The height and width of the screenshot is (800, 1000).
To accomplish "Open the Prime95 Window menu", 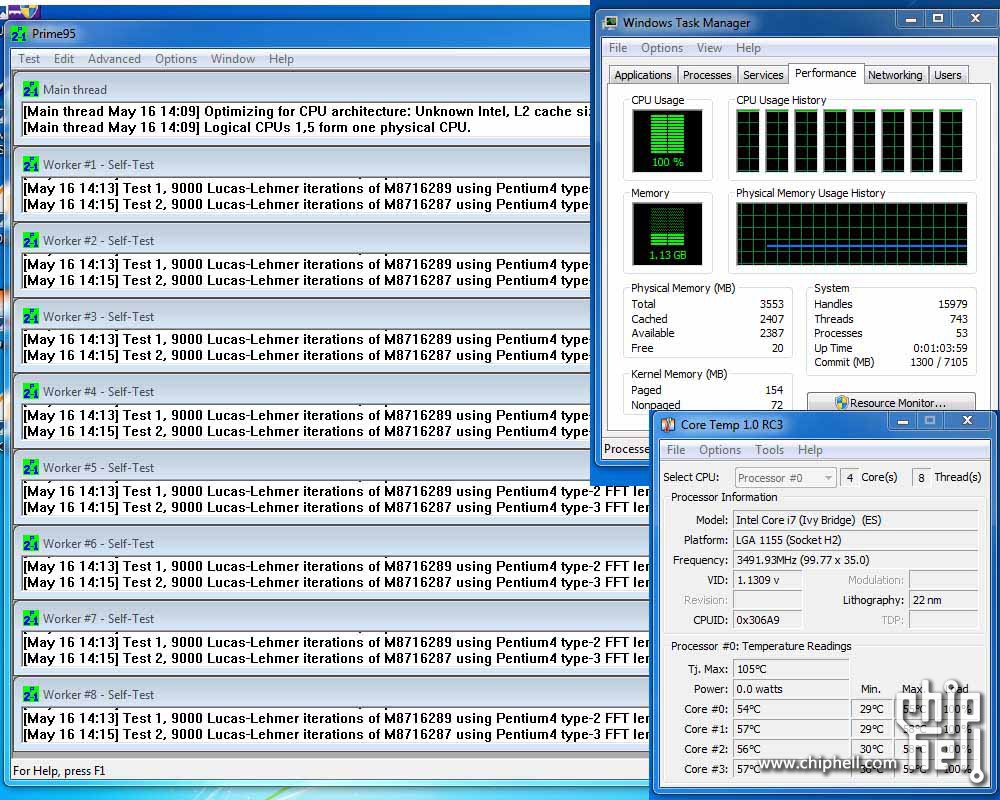I will click(x=233, y=59).
